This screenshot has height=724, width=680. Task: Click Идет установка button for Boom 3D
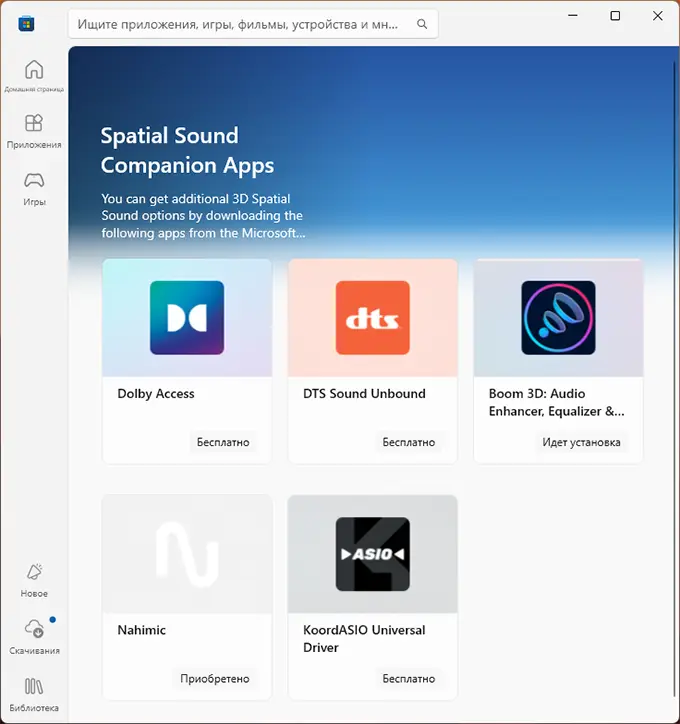[x=581, y=442]
